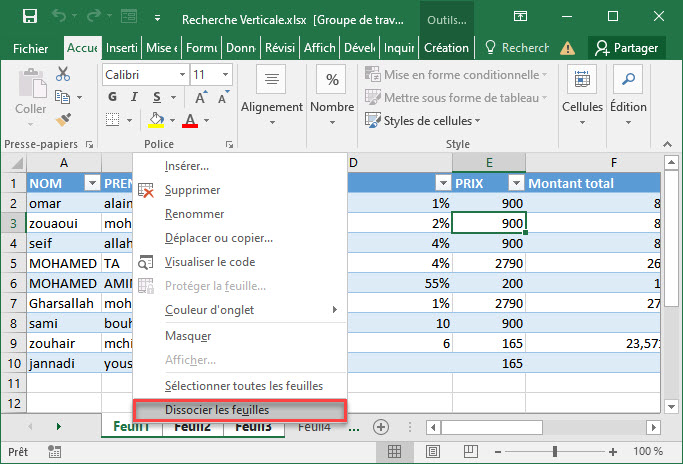Open the Édition search group
The image size is (683, 464).
click(628, 96)
